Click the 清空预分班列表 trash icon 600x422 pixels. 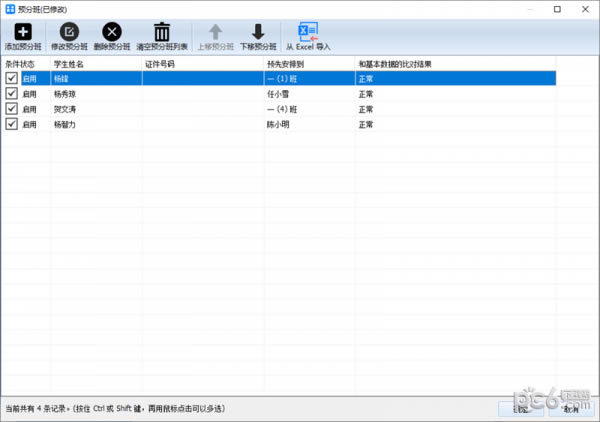coord(162,31)
